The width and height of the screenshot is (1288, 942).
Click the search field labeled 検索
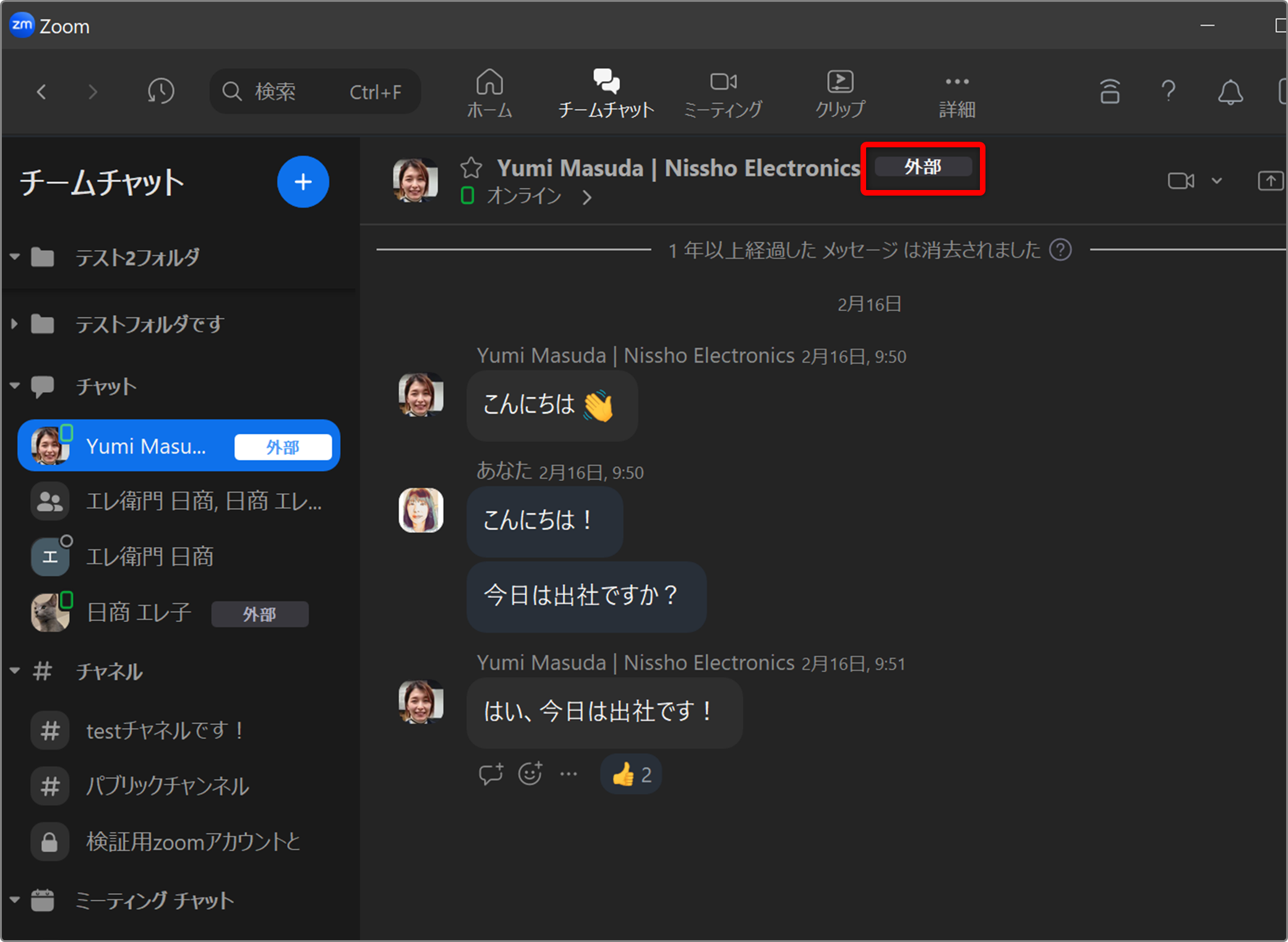coord(316,92)
